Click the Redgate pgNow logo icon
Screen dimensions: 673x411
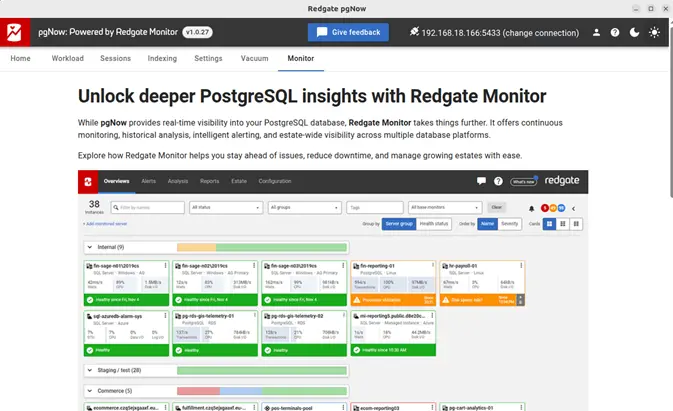click(x=15, y=32)
